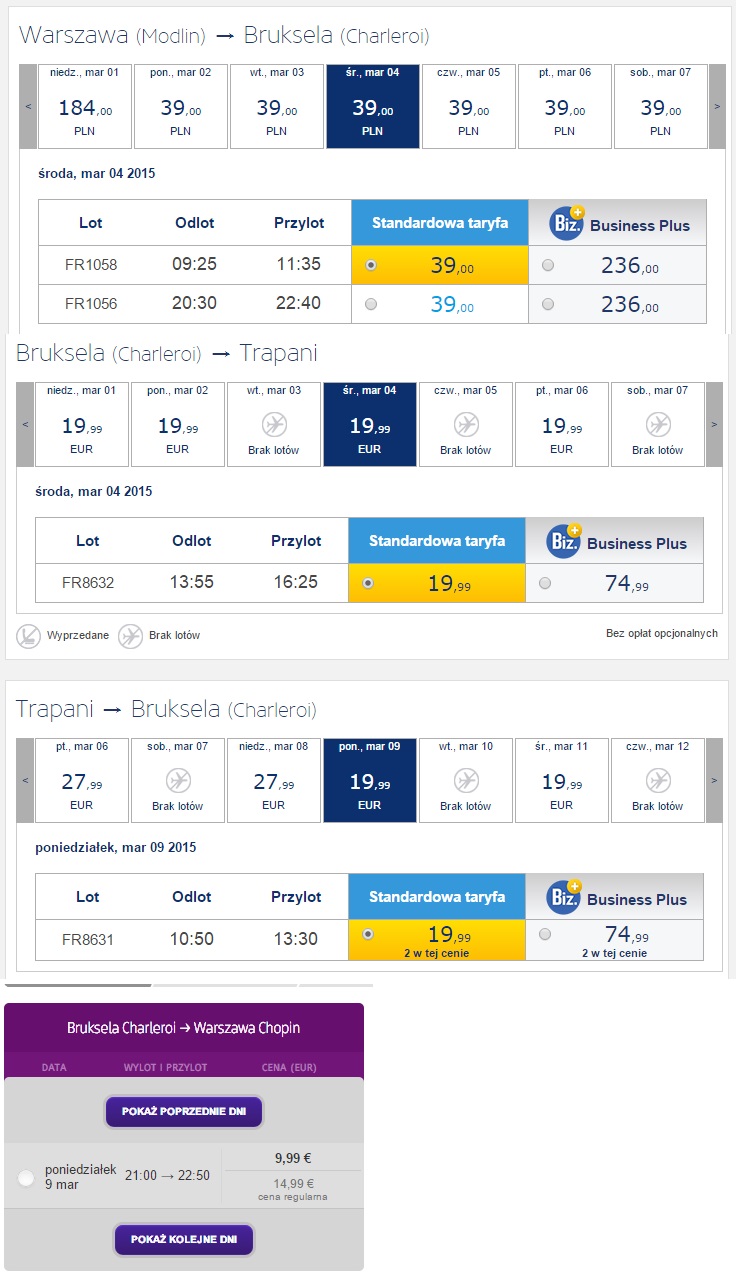Viewport: 736px width, 1280px height.
Task: Click the Brak lotów legend plane icon
Action: coord(130,635)
